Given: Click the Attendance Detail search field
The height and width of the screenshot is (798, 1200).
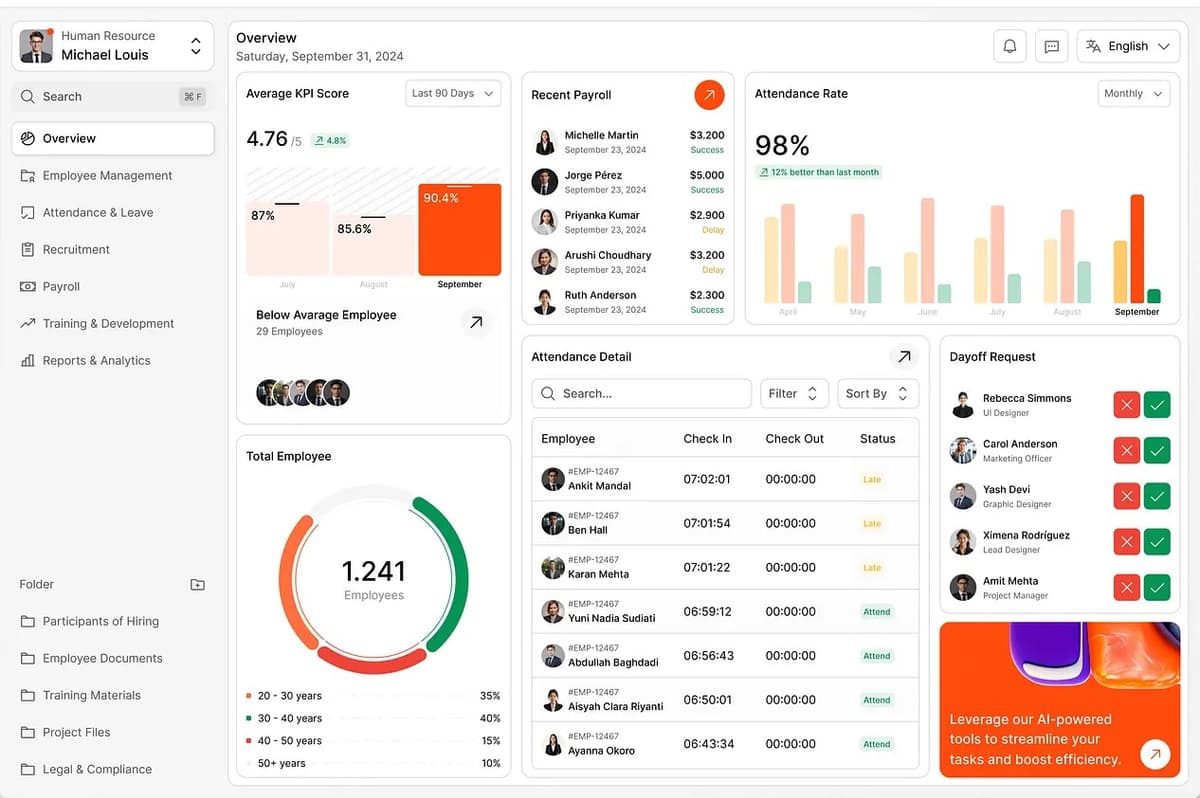Looking at the screenshot, I should [641, 393].
